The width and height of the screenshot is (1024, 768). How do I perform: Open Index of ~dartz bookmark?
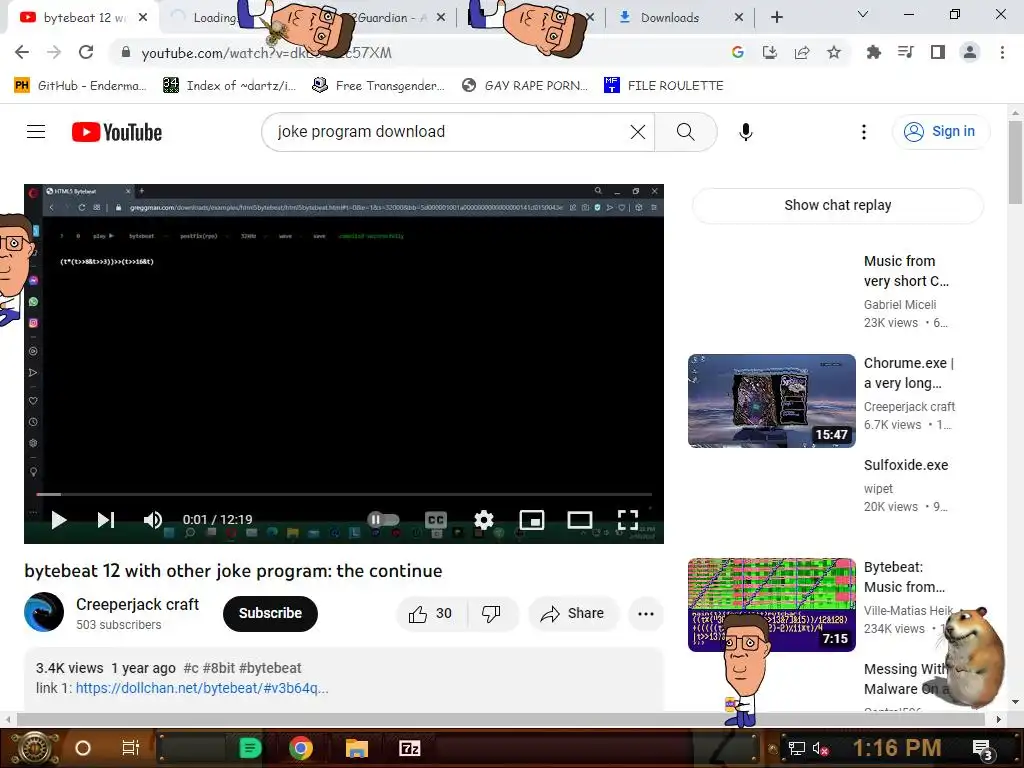[x=229, y=86]
